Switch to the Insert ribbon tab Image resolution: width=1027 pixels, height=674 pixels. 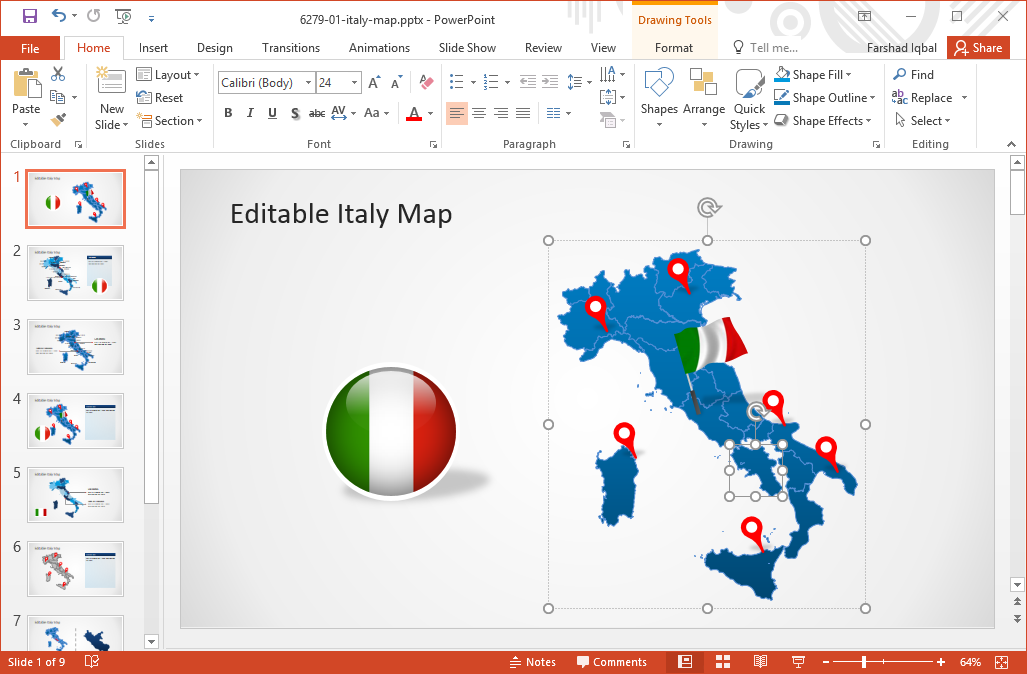coord(153,47)
